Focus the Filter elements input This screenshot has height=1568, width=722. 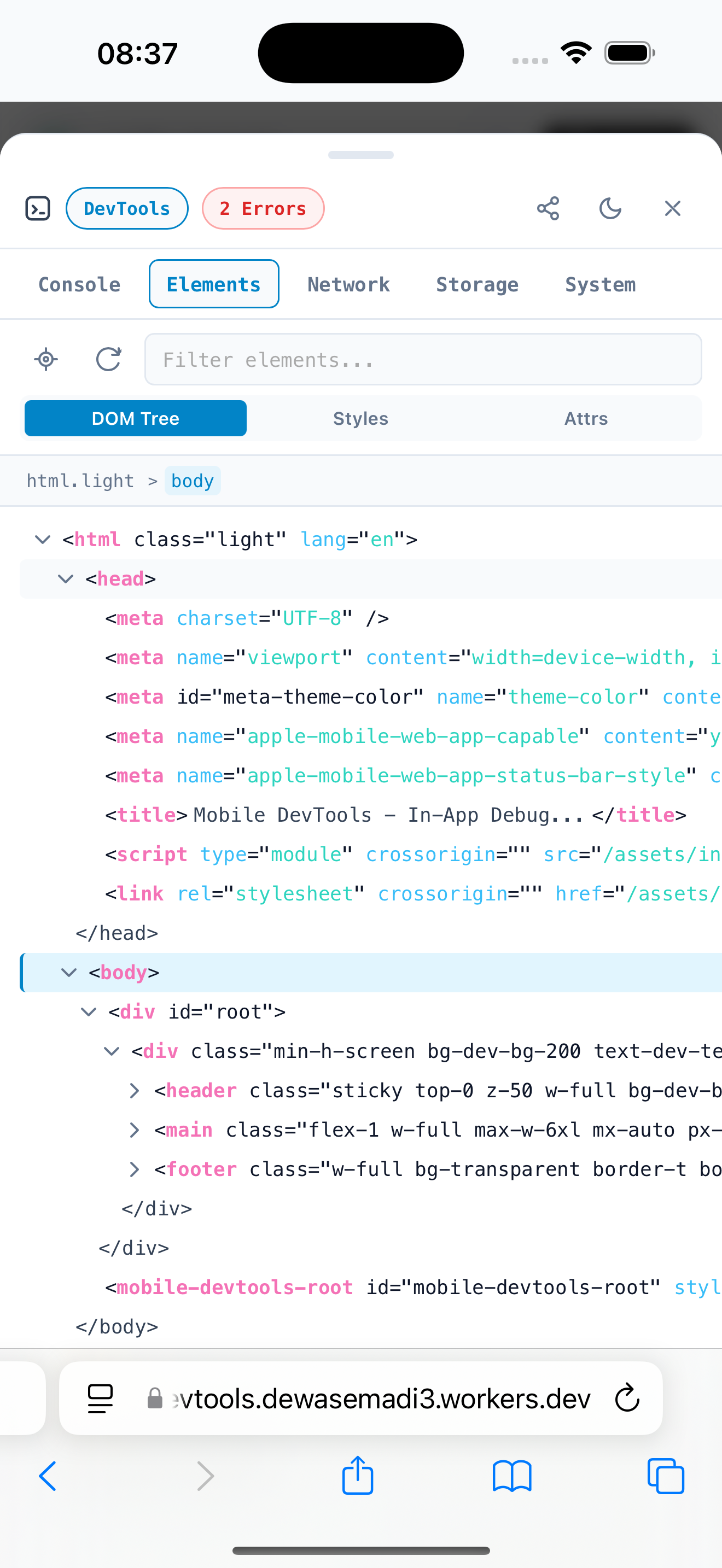(x=423, y=359)
